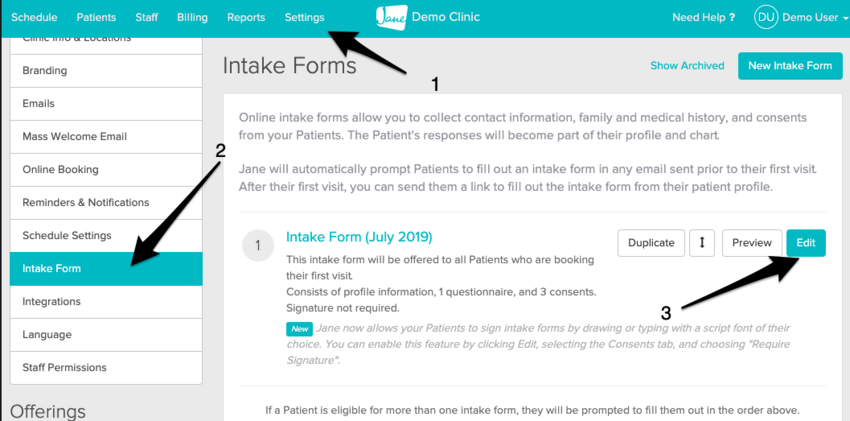Select Billing in the top navigation
Viewport: 850px width, 421px height.
click(x=192, y=18)
